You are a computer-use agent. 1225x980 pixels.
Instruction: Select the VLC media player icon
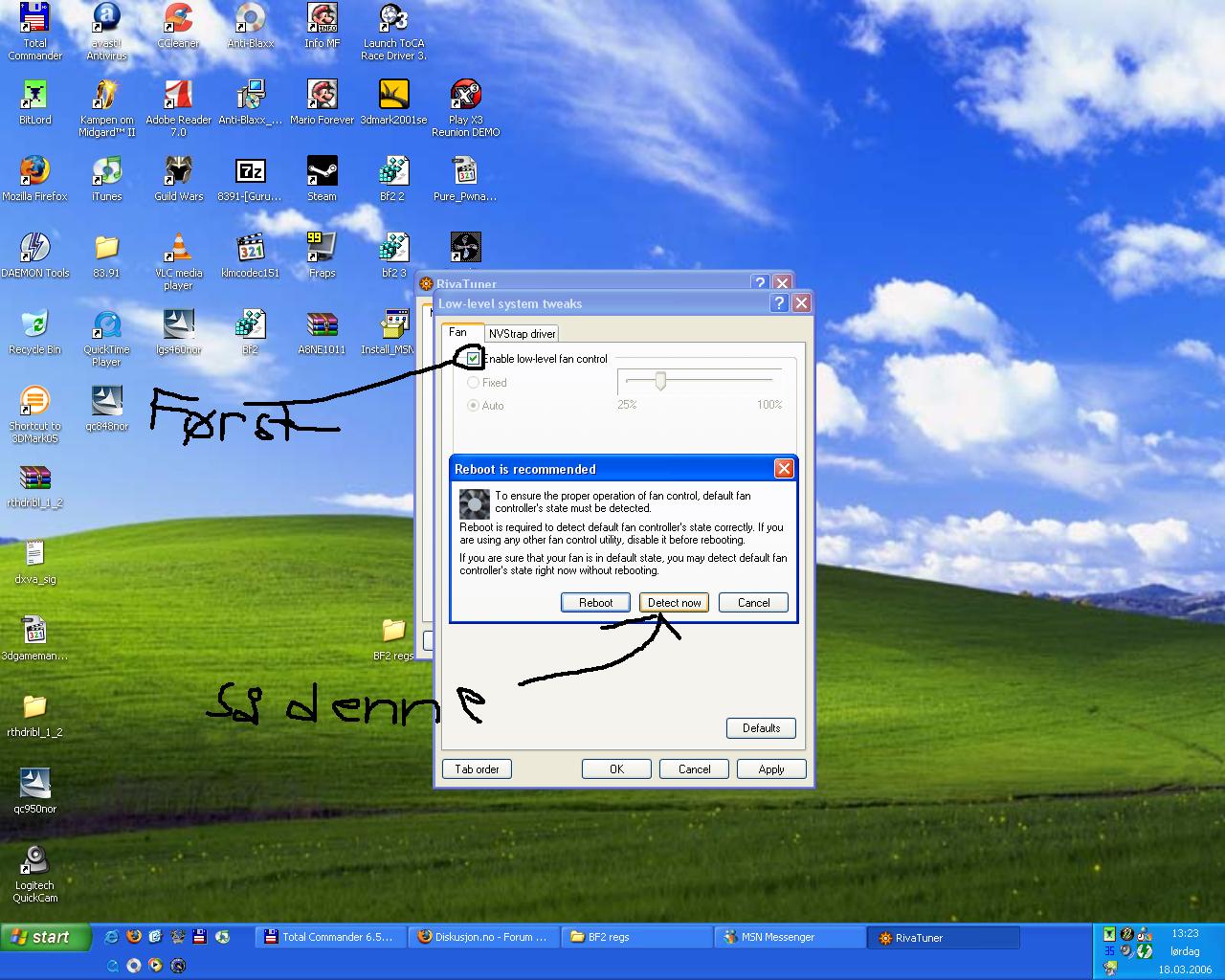pyautogui.click(x=178, y=260)
